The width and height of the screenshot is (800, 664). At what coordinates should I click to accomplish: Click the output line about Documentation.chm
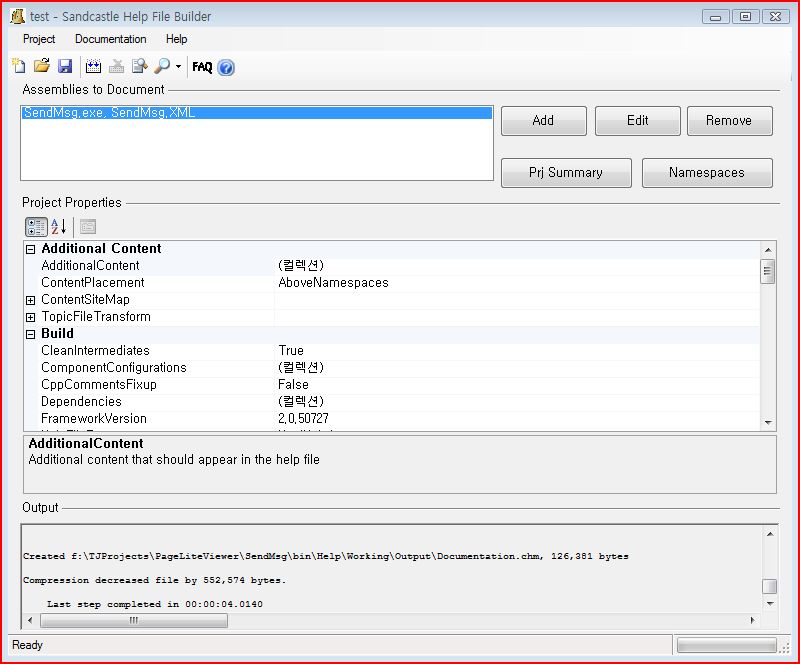click(x=326, y=556)
